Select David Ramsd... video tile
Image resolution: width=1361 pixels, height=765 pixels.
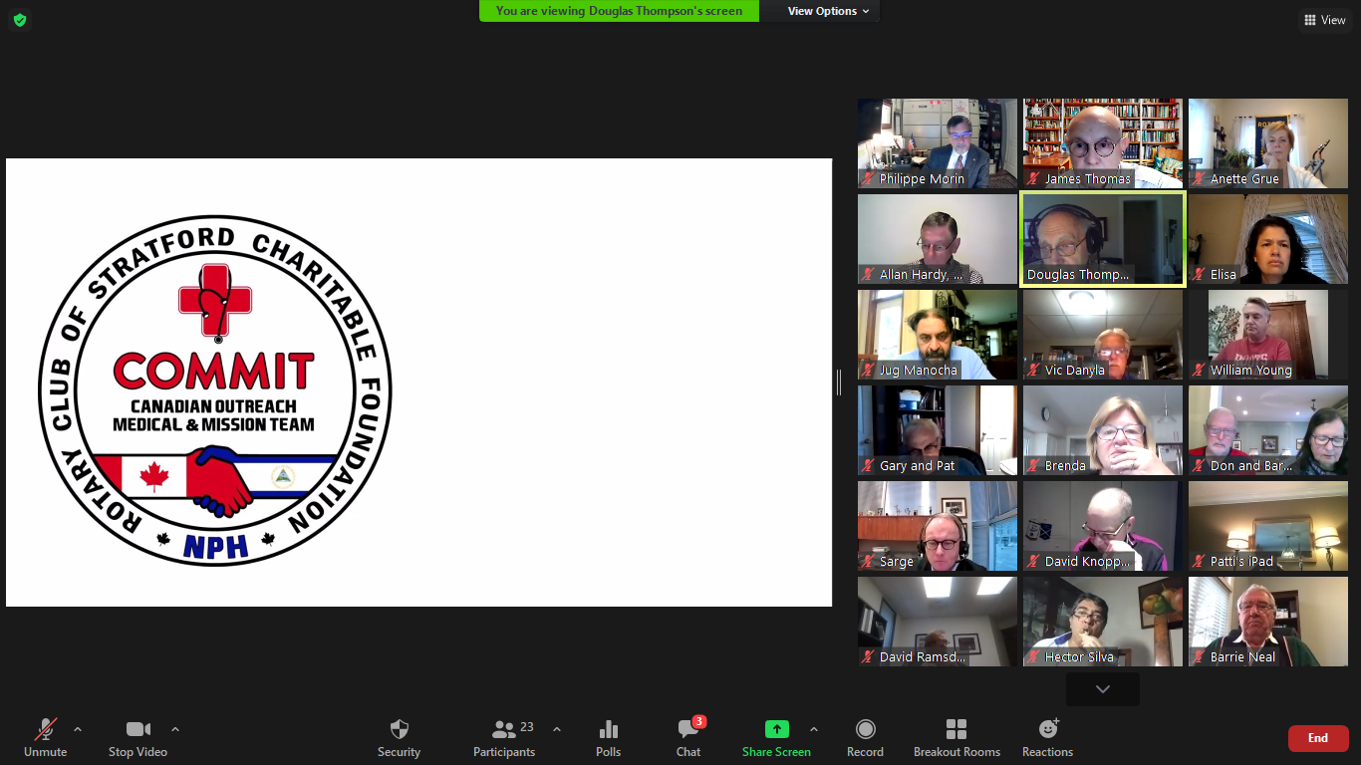(937, 622)
